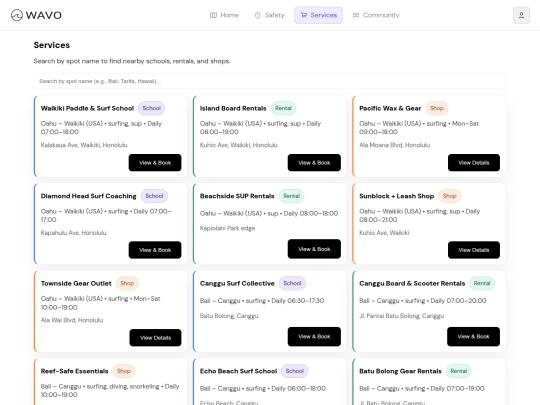The width and height of the screenshot is (540, 405).
Task: Click Shop badge on Townside Gear Outlet
Action: [127, 283]
